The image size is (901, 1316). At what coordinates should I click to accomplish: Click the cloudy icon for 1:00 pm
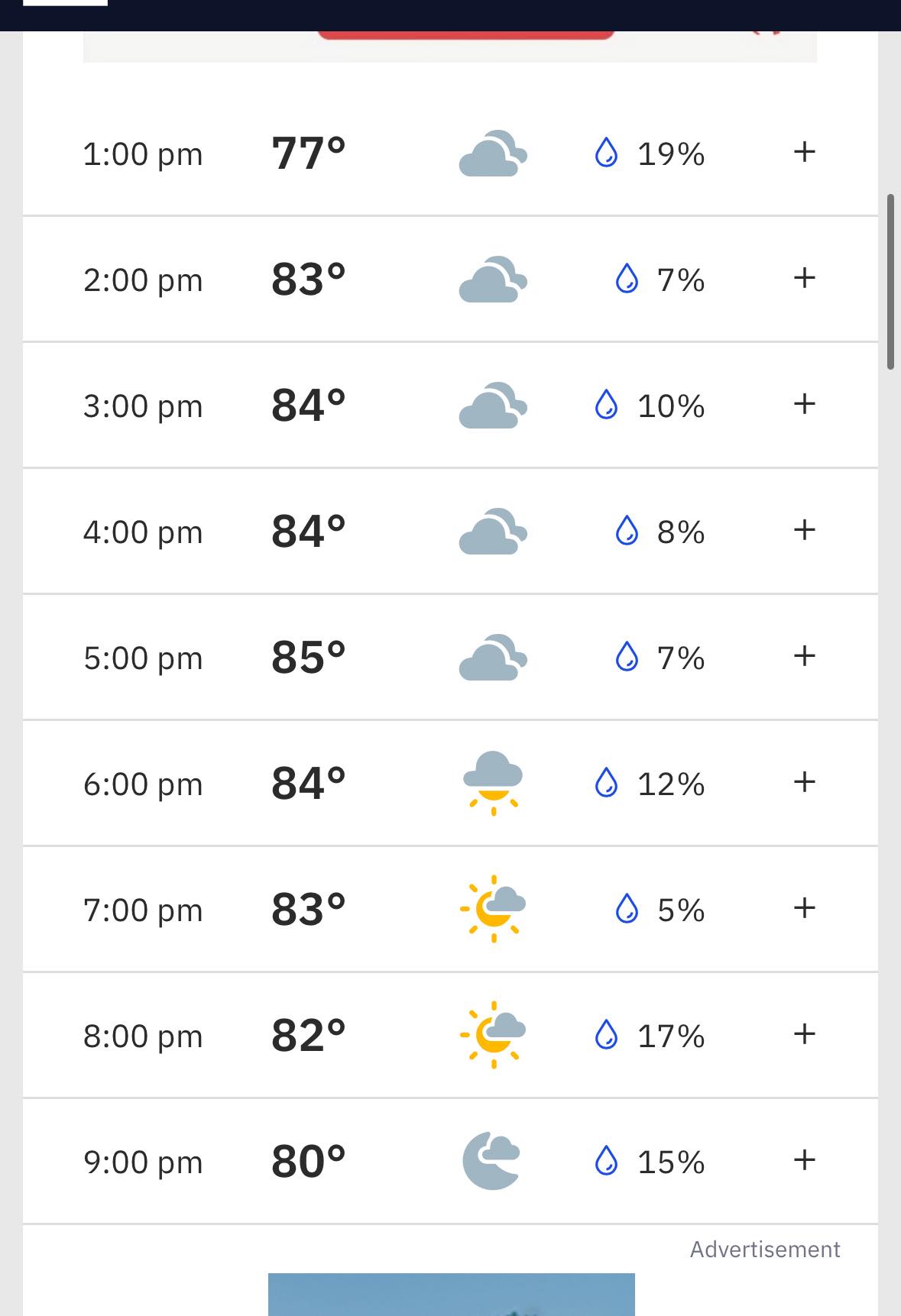(493, 154)
